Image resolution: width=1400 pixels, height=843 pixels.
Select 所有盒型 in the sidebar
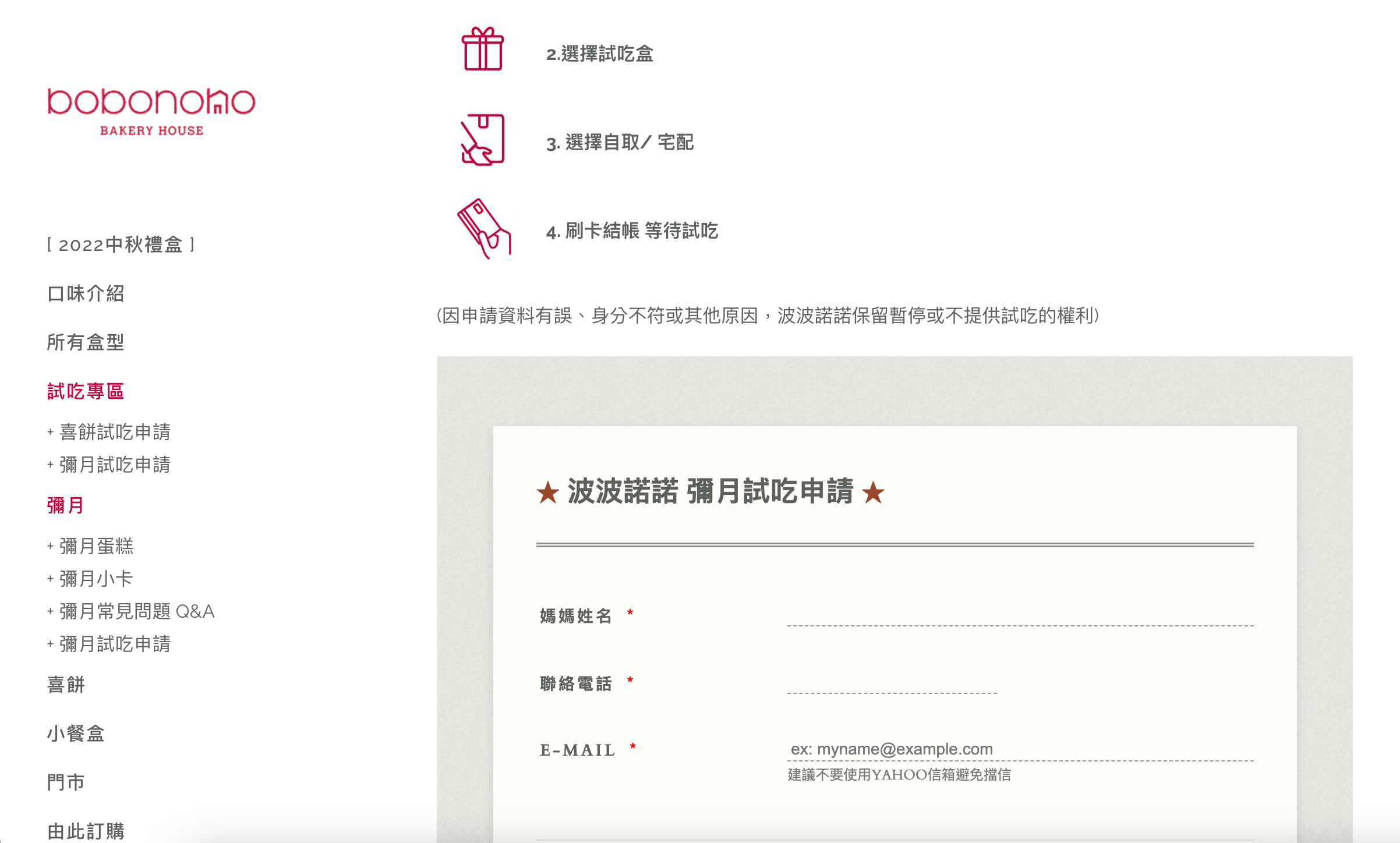point(86,342)
